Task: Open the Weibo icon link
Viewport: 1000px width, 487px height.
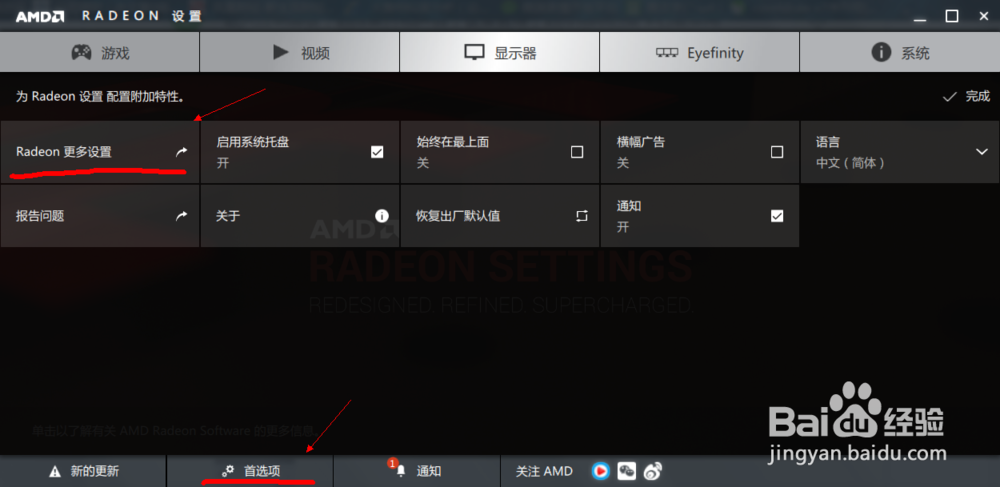Action: point(652,471)
